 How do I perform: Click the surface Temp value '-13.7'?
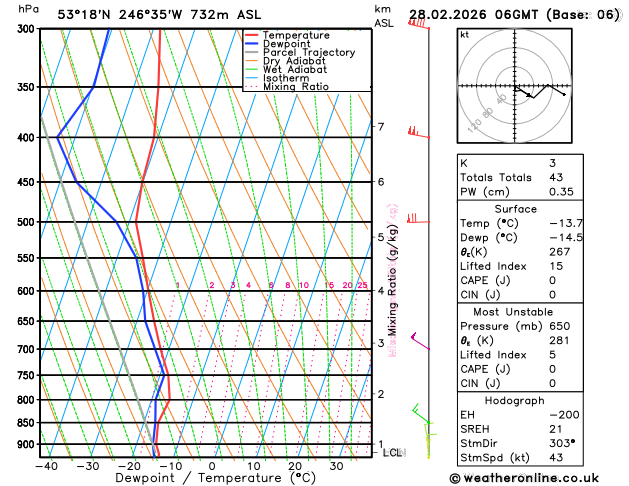566,223
